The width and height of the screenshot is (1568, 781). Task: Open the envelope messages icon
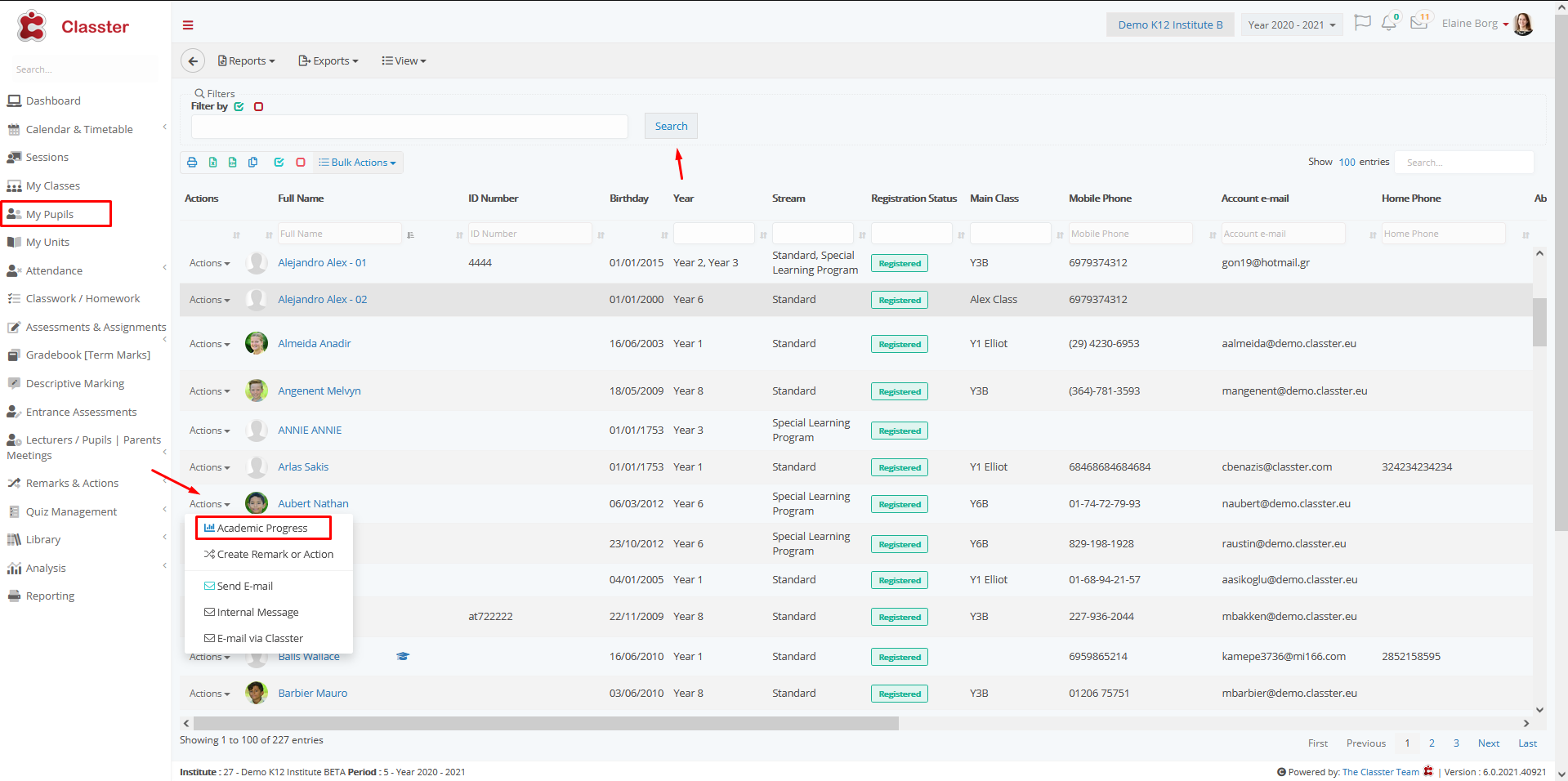pos(1419,22)
